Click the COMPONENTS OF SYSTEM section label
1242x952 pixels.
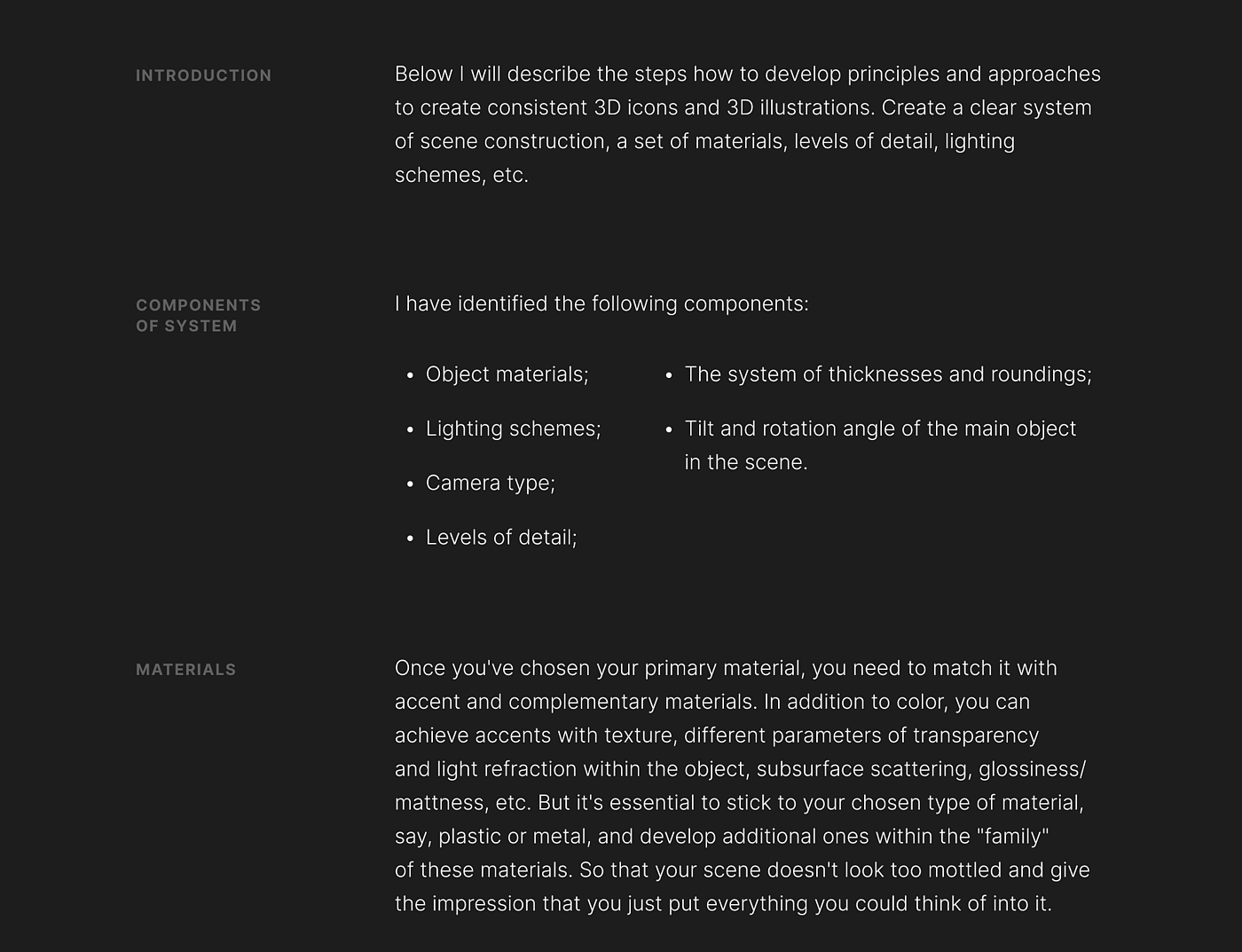198,316
